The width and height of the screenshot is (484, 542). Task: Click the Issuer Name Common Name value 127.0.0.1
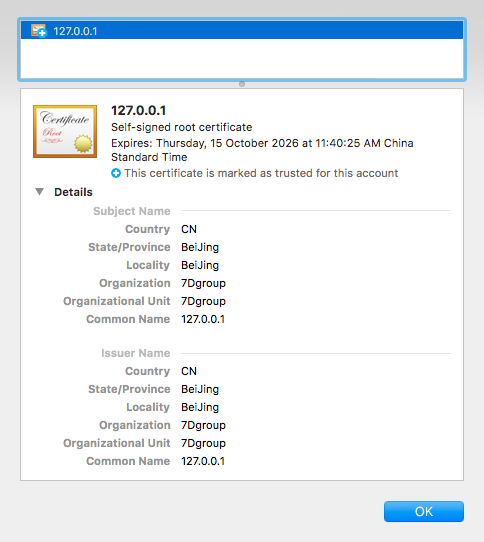[203, 461]
